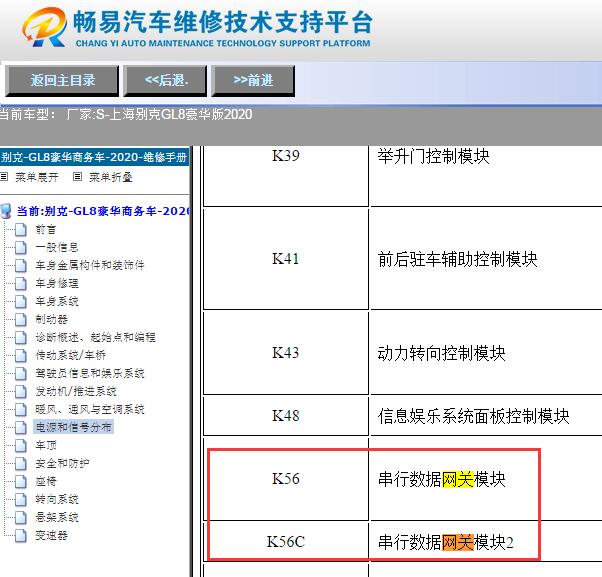The image size is (602, 577).
Task: Click the page icon beside 座椅
Action: [21, 481]
